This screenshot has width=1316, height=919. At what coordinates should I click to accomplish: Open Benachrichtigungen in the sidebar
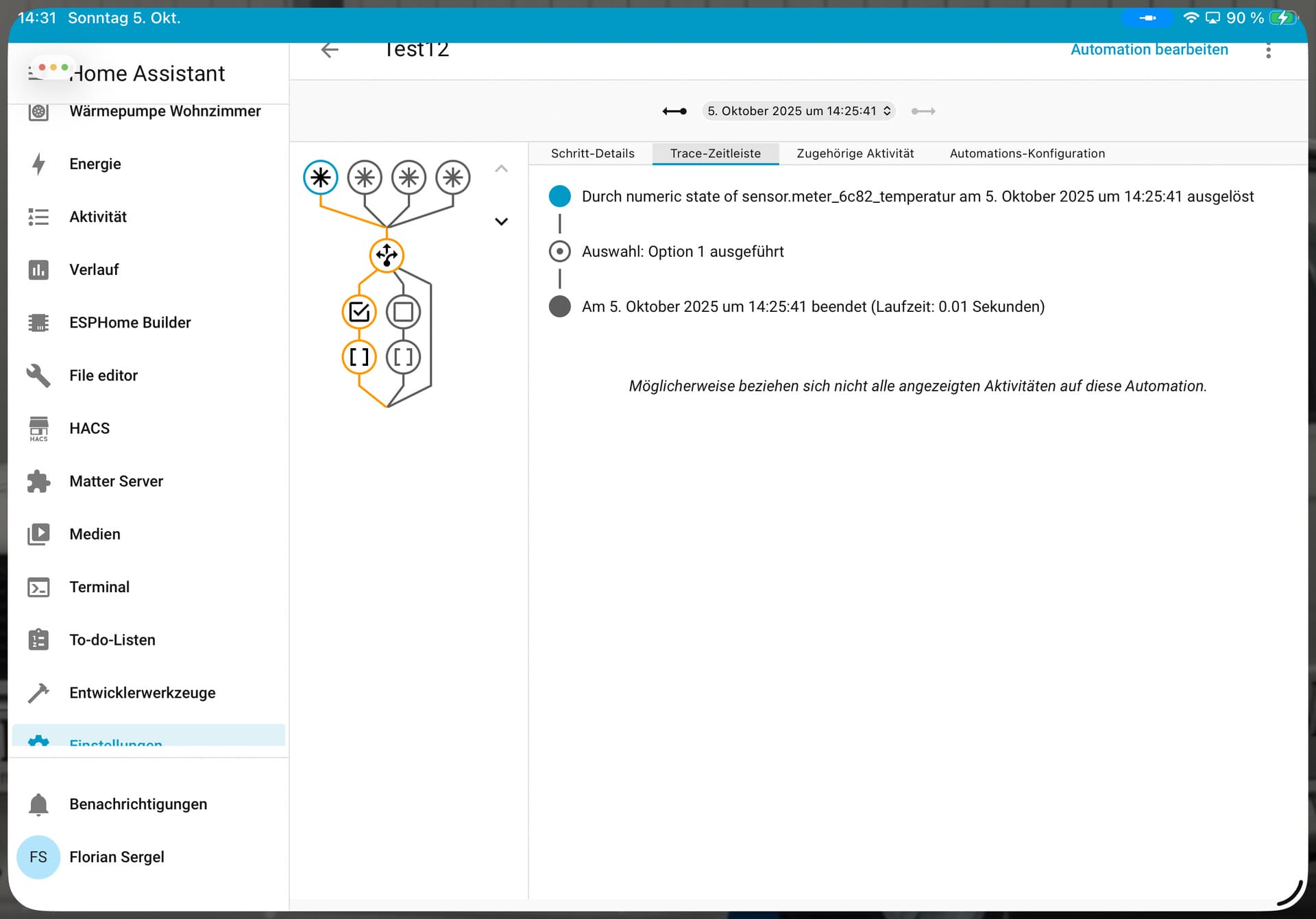[138, 804]
